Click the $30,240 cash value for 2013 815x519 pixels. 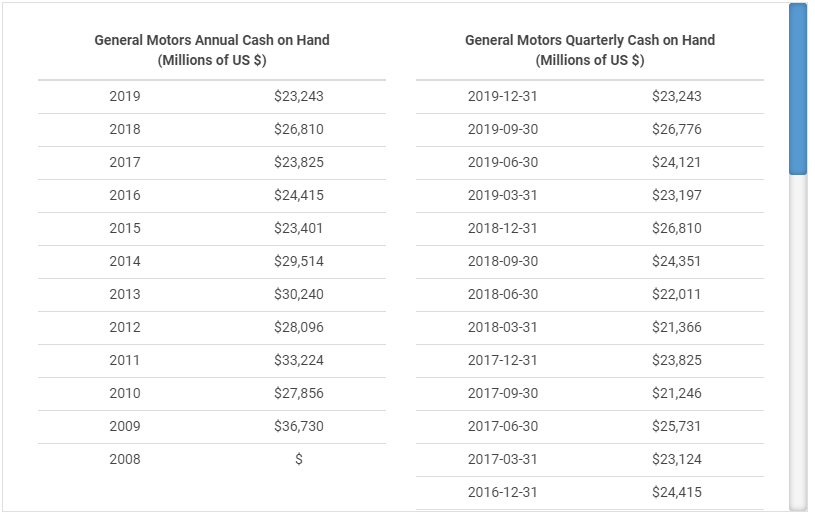tap(299, 294)
